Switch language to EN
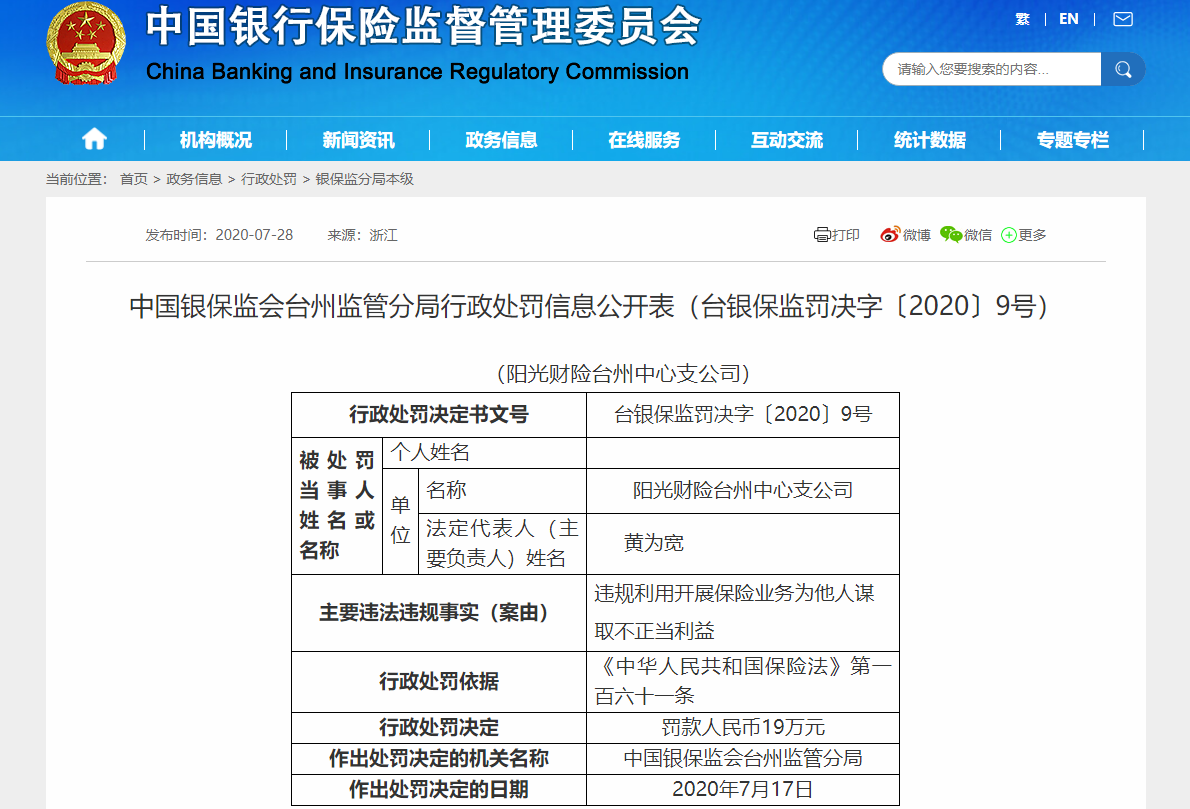The width and height of the screenshot is (1190, 809). pyautogui.click(x=1069, y=19)
